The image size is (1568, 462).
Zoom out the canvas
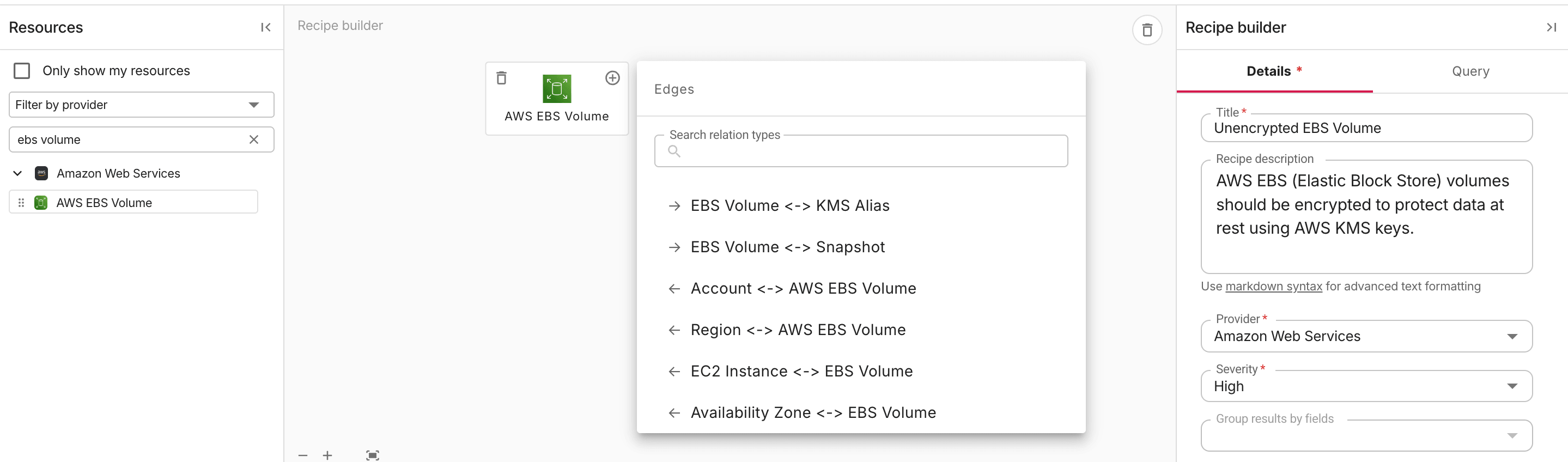302,455
